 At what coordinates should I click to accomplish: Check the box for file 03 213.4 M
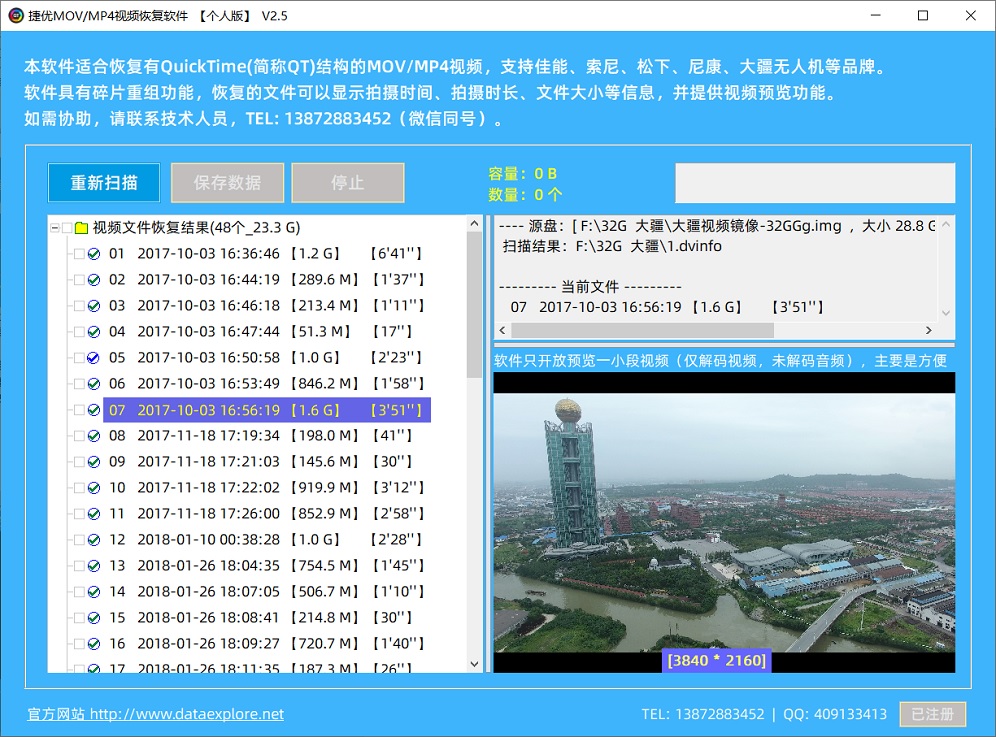click(x=79, y=306)
